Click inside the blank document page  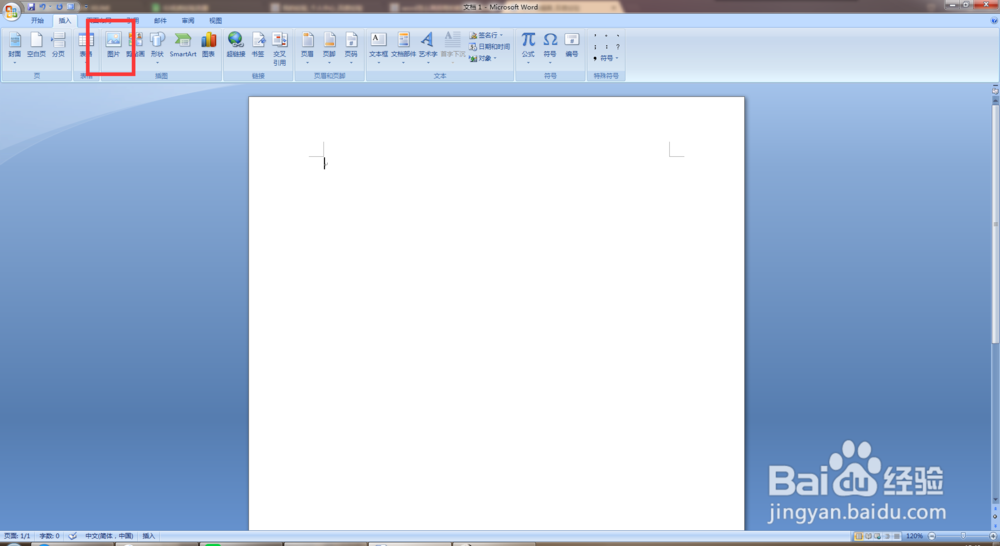coord(496,313)
